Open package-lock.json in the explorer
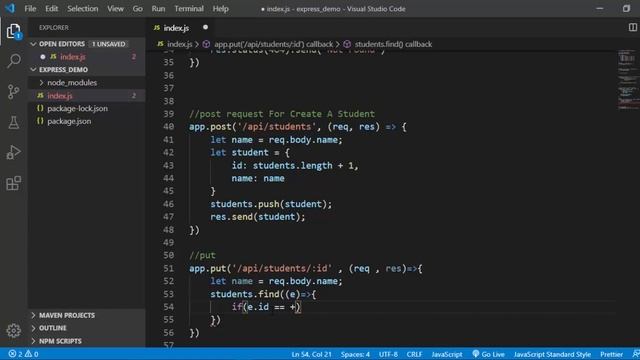640x360 pixels. [x=77, y=108]
